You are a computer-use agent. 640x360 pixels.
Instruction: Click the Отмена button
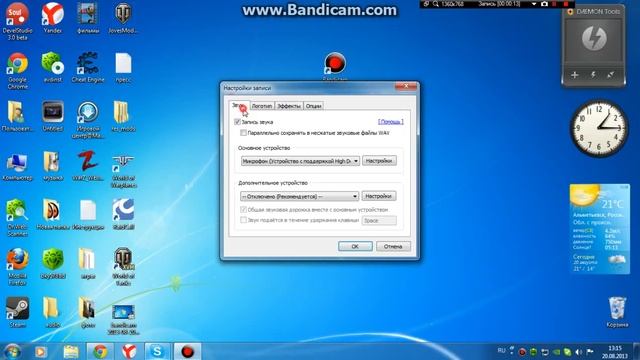393,246
